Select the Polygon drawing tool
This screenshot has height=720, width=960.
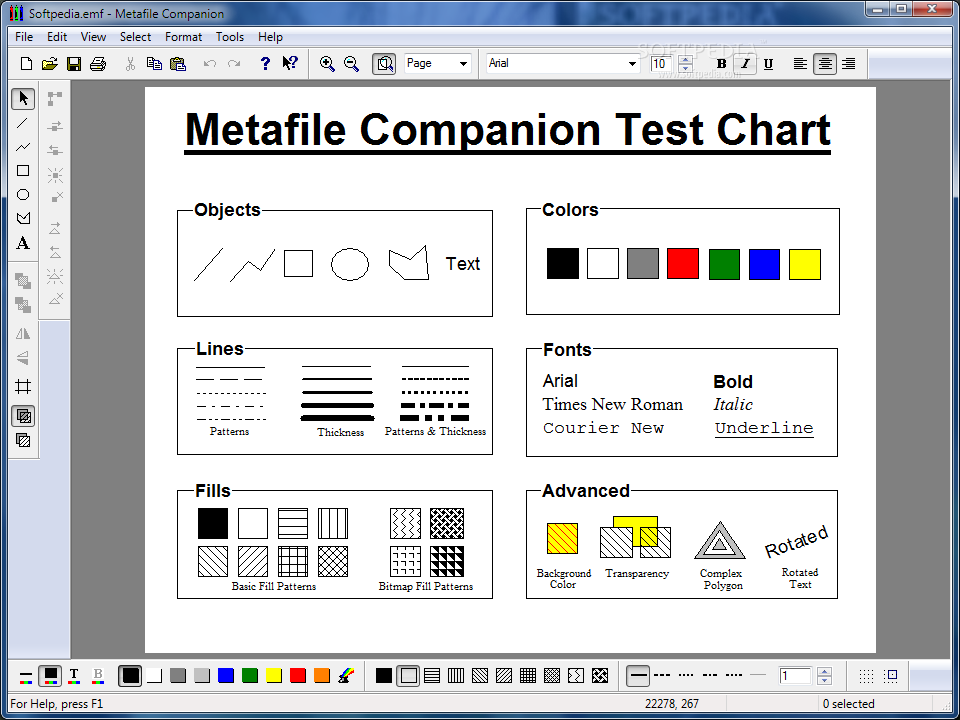[23, 219]
